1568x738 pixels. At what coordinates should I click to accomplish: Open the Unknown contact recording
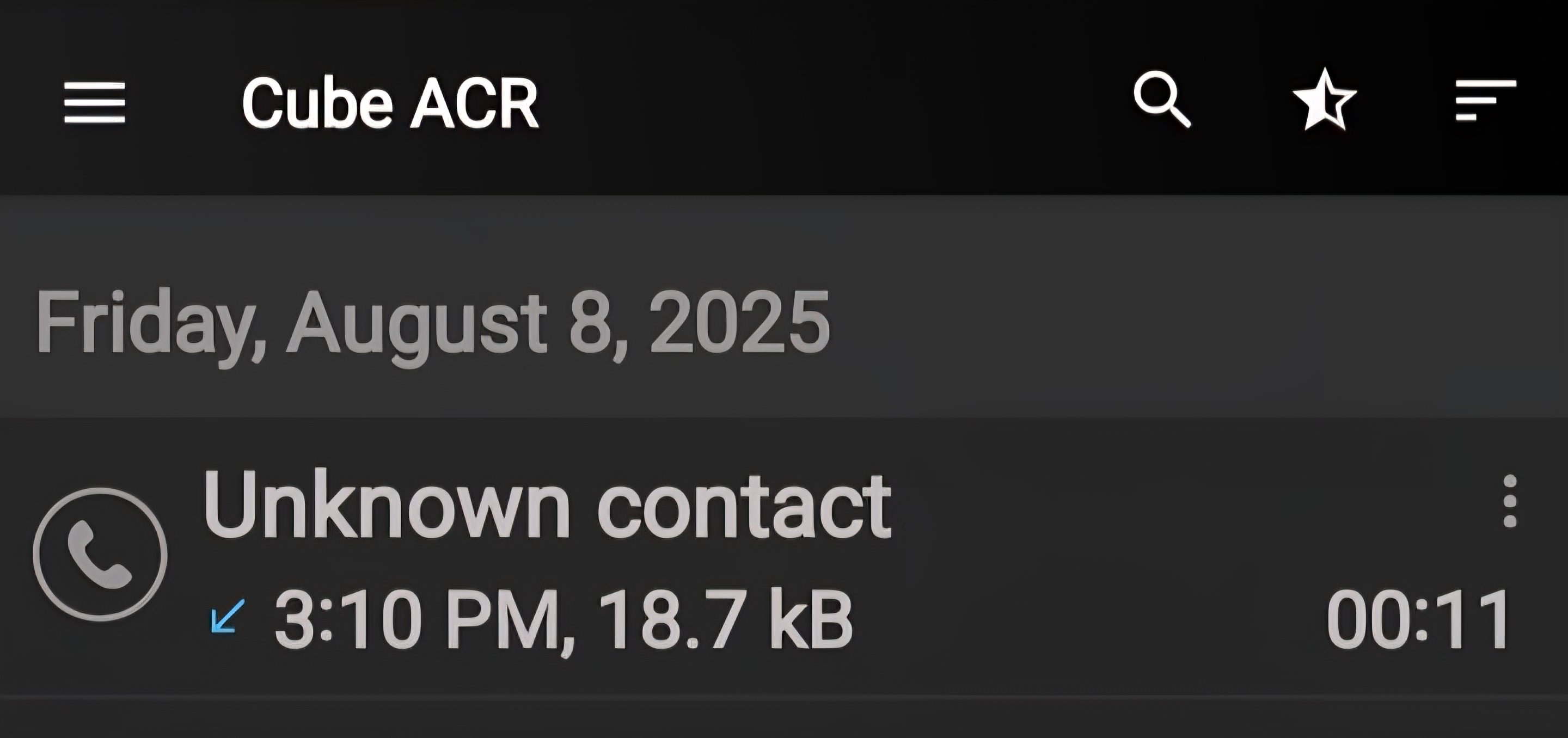(x=784, y=556)
